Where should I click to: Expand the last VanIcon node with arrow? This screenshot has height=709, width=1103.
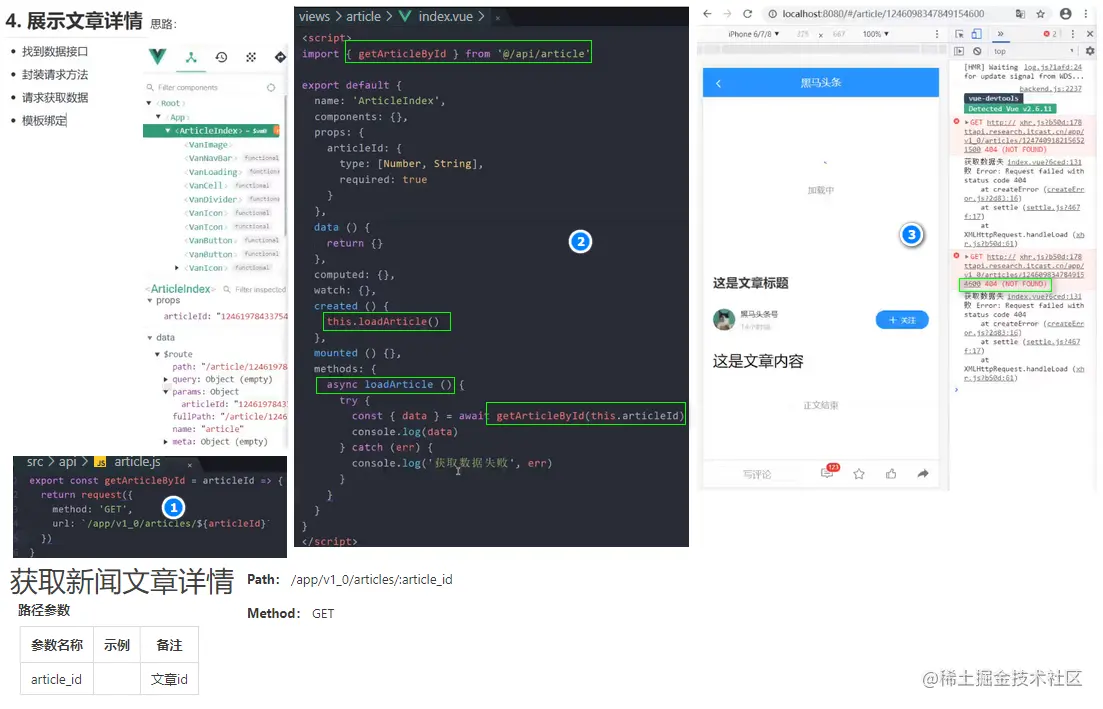(176, 267)
